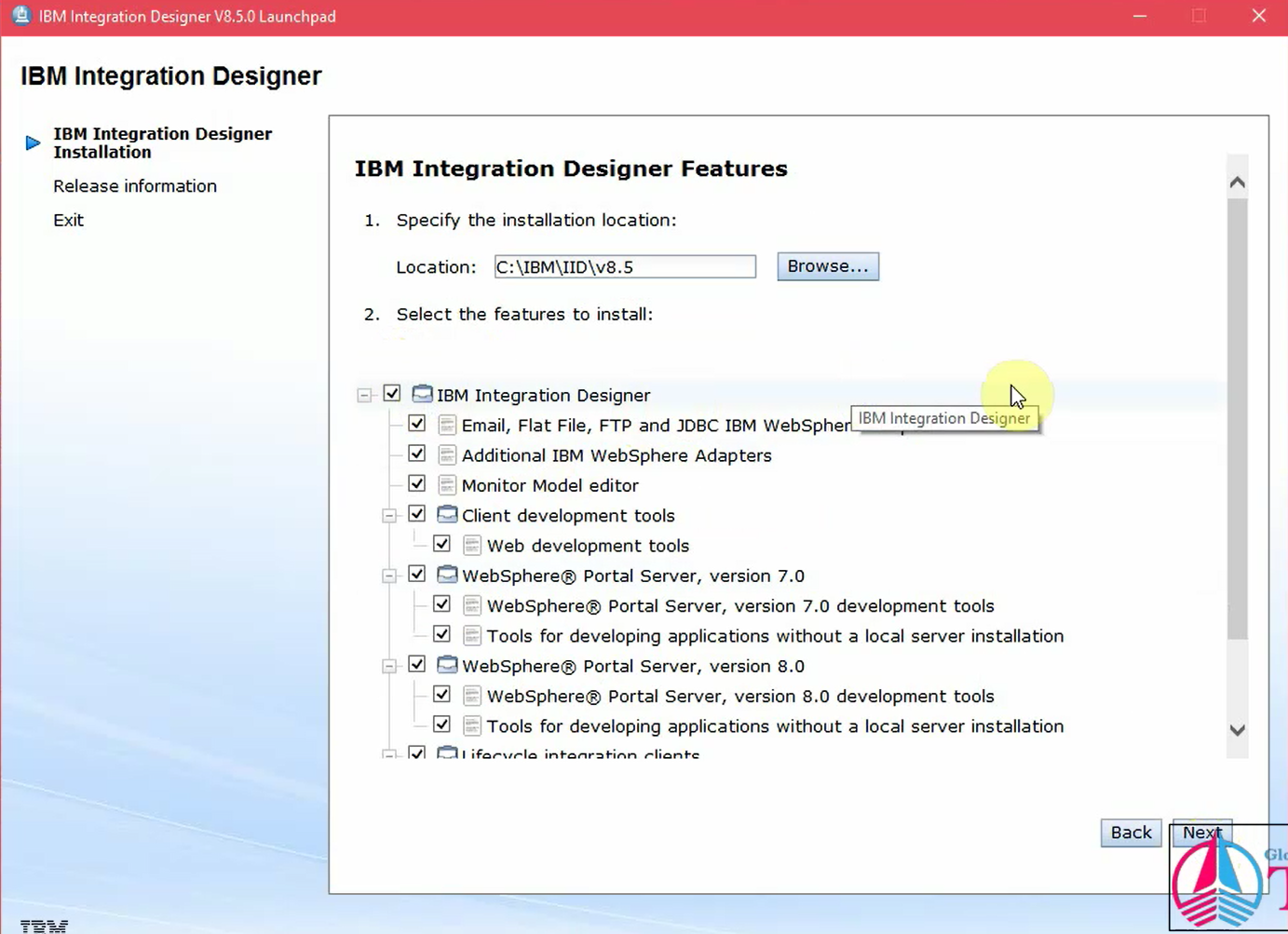The height and width of the screenshot is (934, 1288).
Task: Select the feature icon next to Monitor Model editor
Action: [446, 484]
